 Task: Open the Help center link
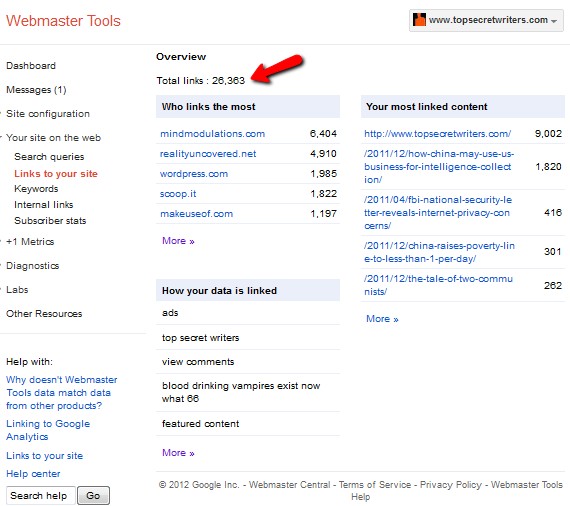pyautogui.click(x=33, y=474)
